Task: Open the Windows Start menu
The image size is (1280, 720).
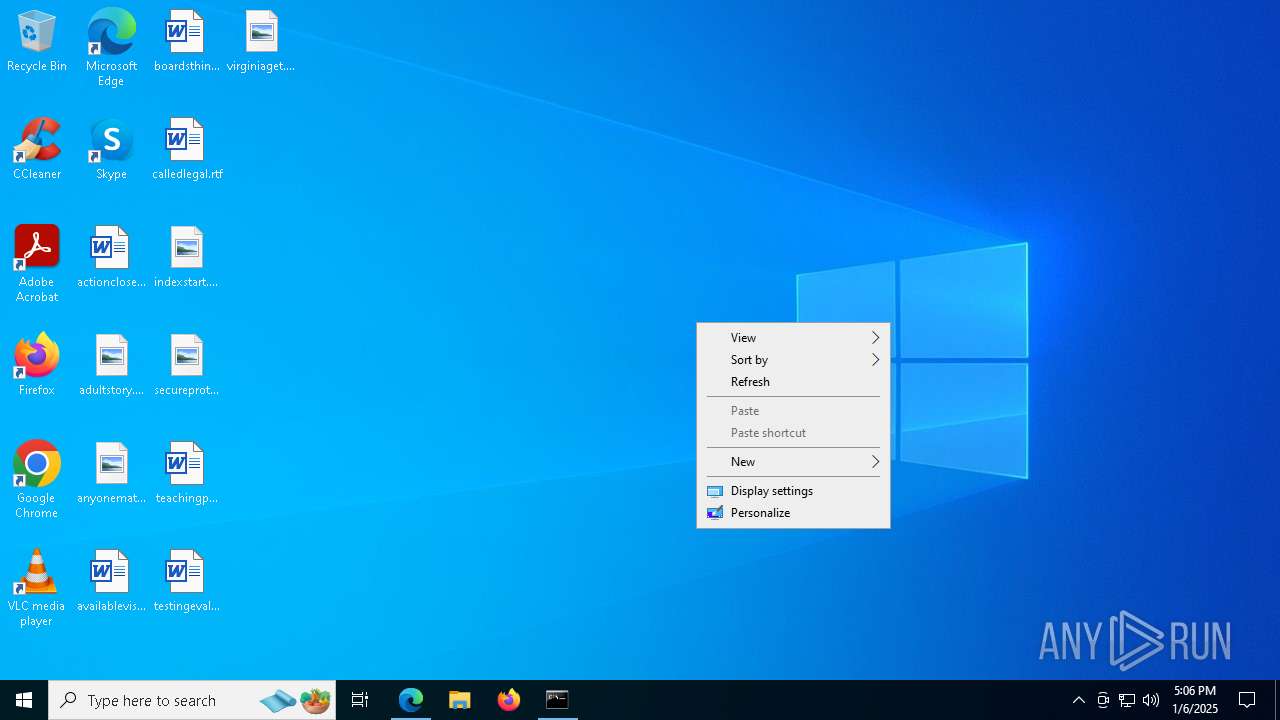Action: [24, 700]
